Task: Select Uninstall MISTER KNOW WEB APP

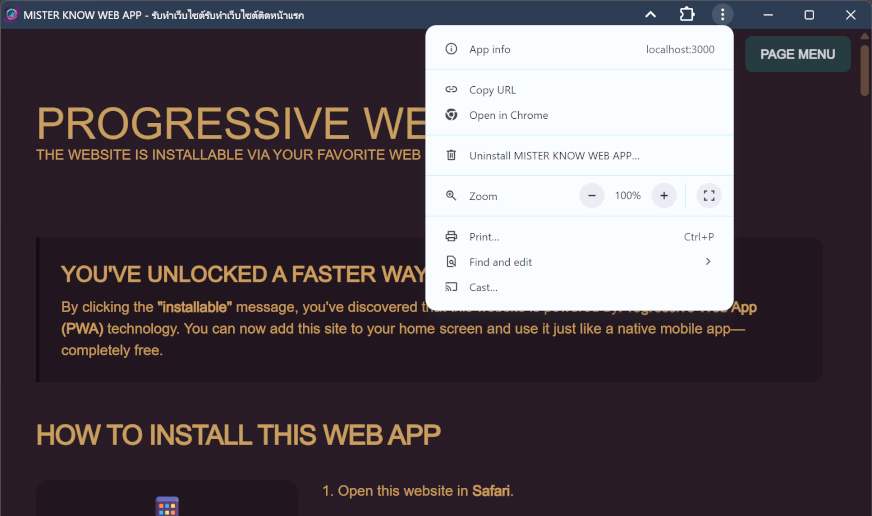Action: coord(579,155)
